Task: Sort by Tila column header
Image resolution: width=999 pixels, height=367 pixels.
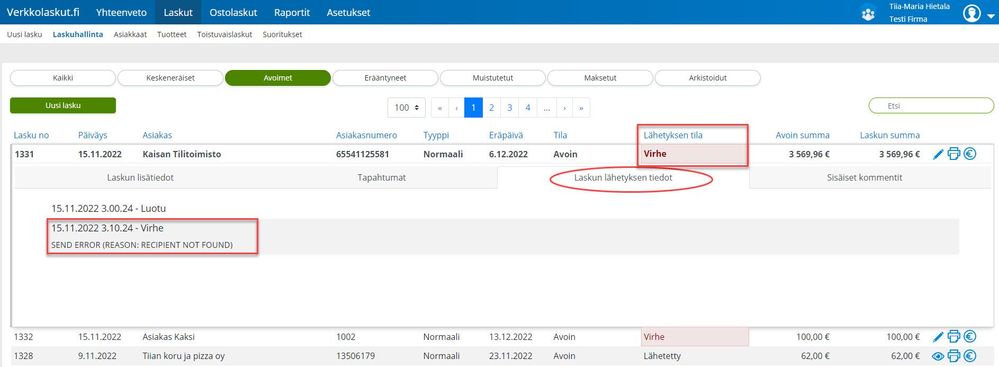Action: [561, 135]
